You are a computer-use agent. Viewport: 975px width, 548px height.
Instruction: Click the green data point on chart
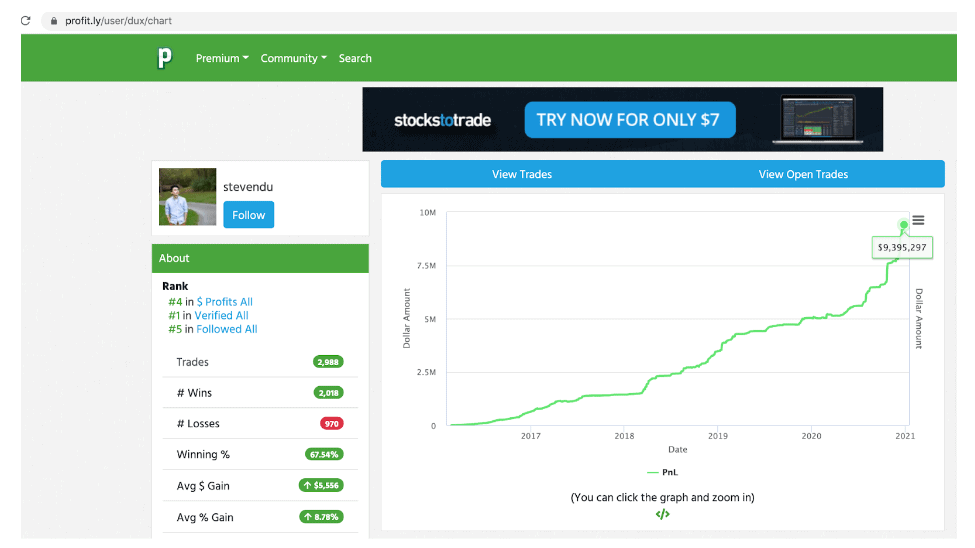coord(903,225)
